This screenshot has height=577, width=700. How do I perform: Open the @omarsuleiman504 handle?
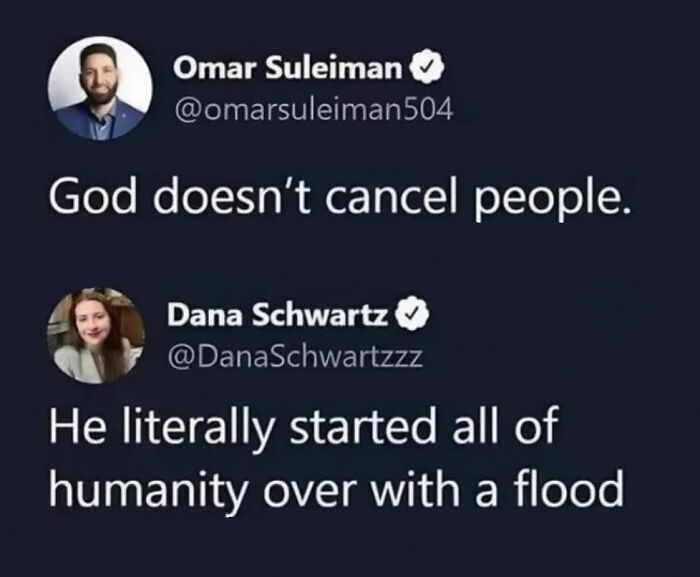[x=313, y=109]
